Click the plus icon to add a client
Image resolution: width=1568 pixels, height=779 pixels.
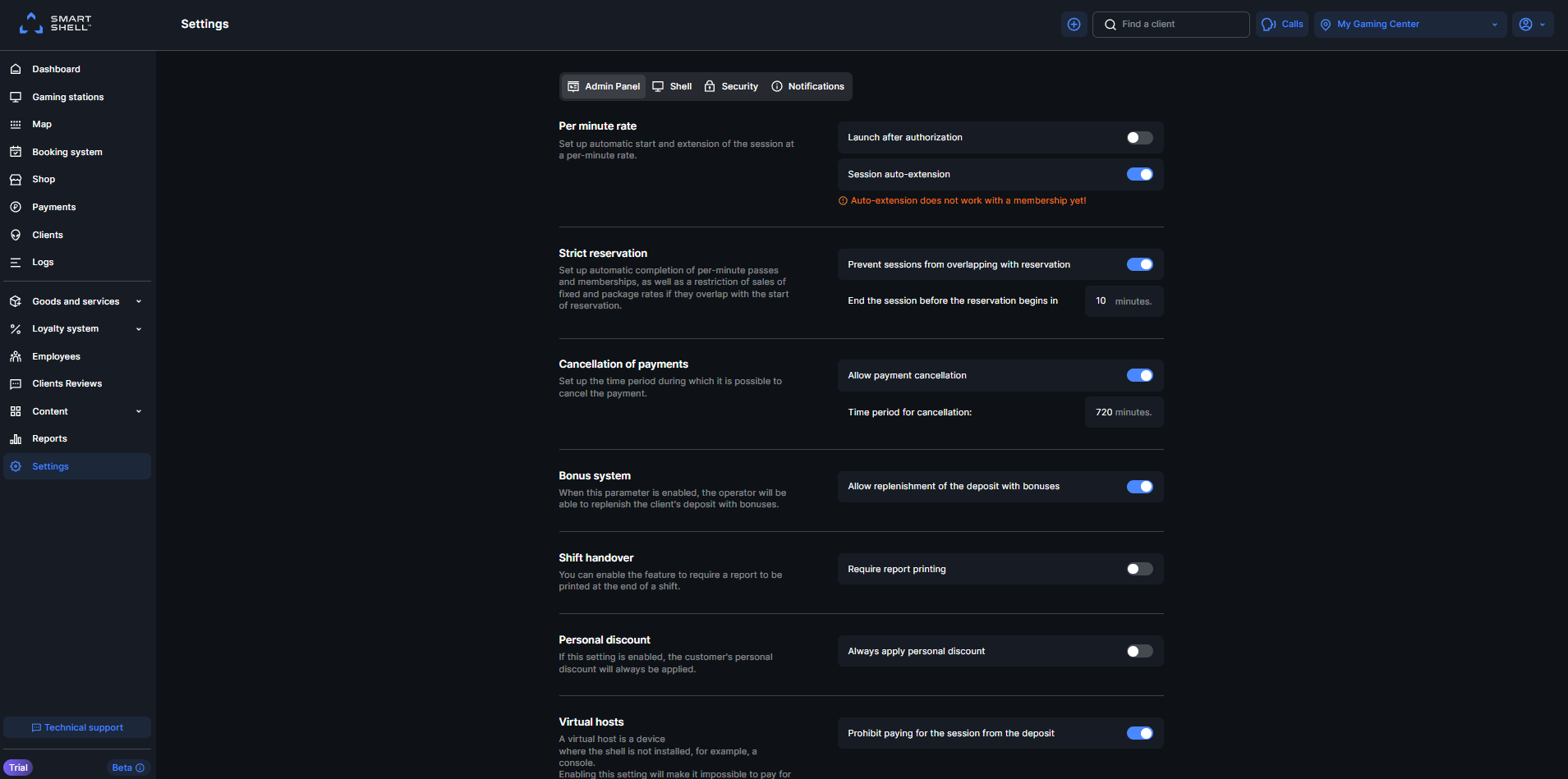[x=1074, y=24]
